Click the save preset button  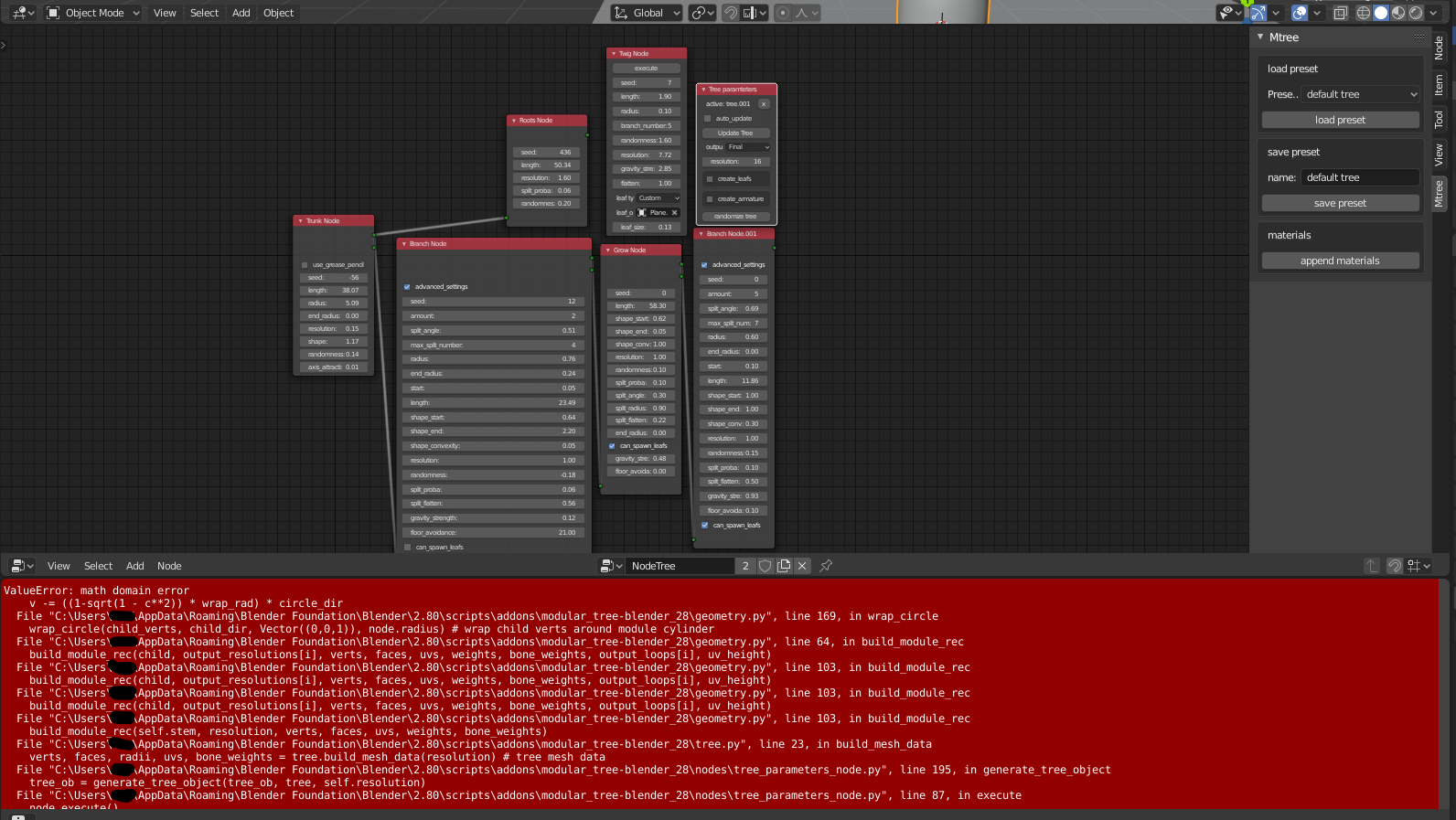tap(1340, 203)
